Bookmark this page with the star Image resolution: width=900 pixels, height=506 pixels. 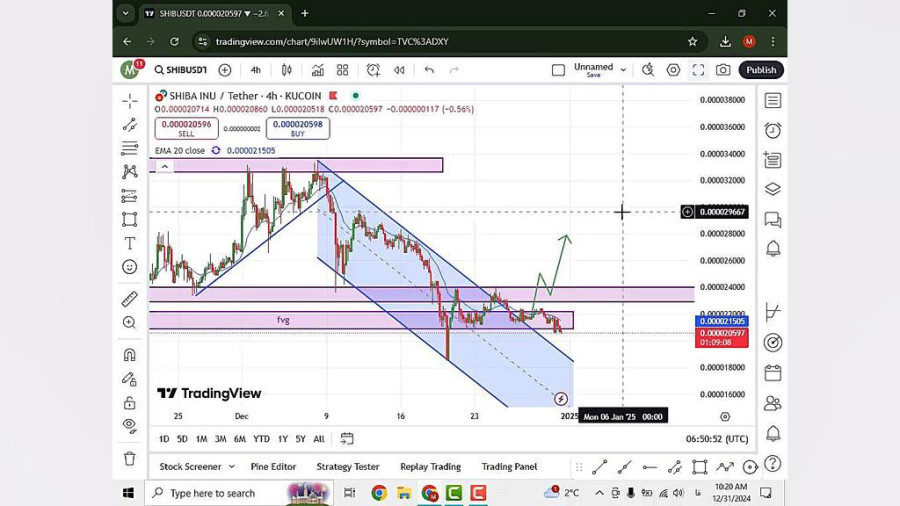[x=693, y=41]
